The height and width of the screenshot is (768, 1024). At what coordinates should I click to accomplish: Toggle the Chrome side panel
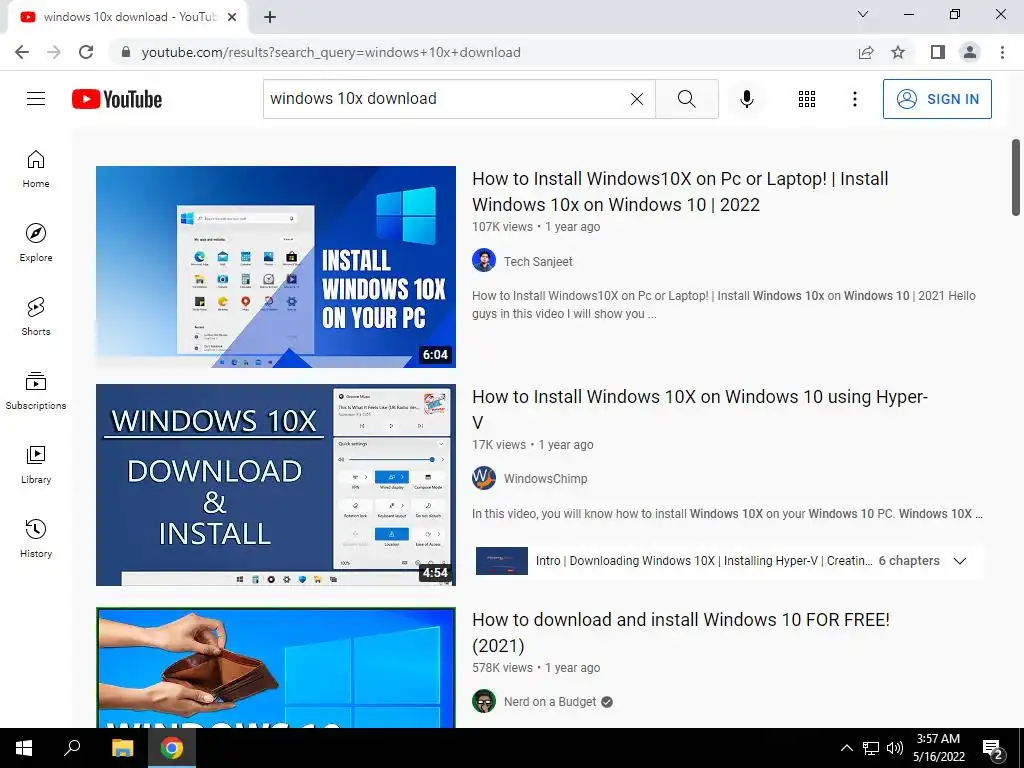[x=938, y=52]
